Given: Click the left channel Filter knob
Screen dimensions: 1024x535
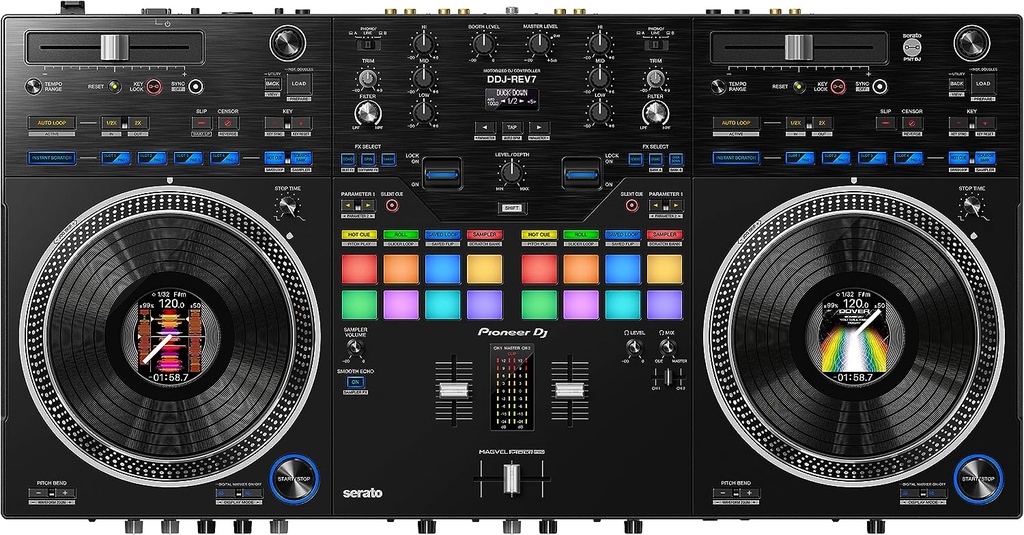Looking at the screenshot, I should pos(368,114).
